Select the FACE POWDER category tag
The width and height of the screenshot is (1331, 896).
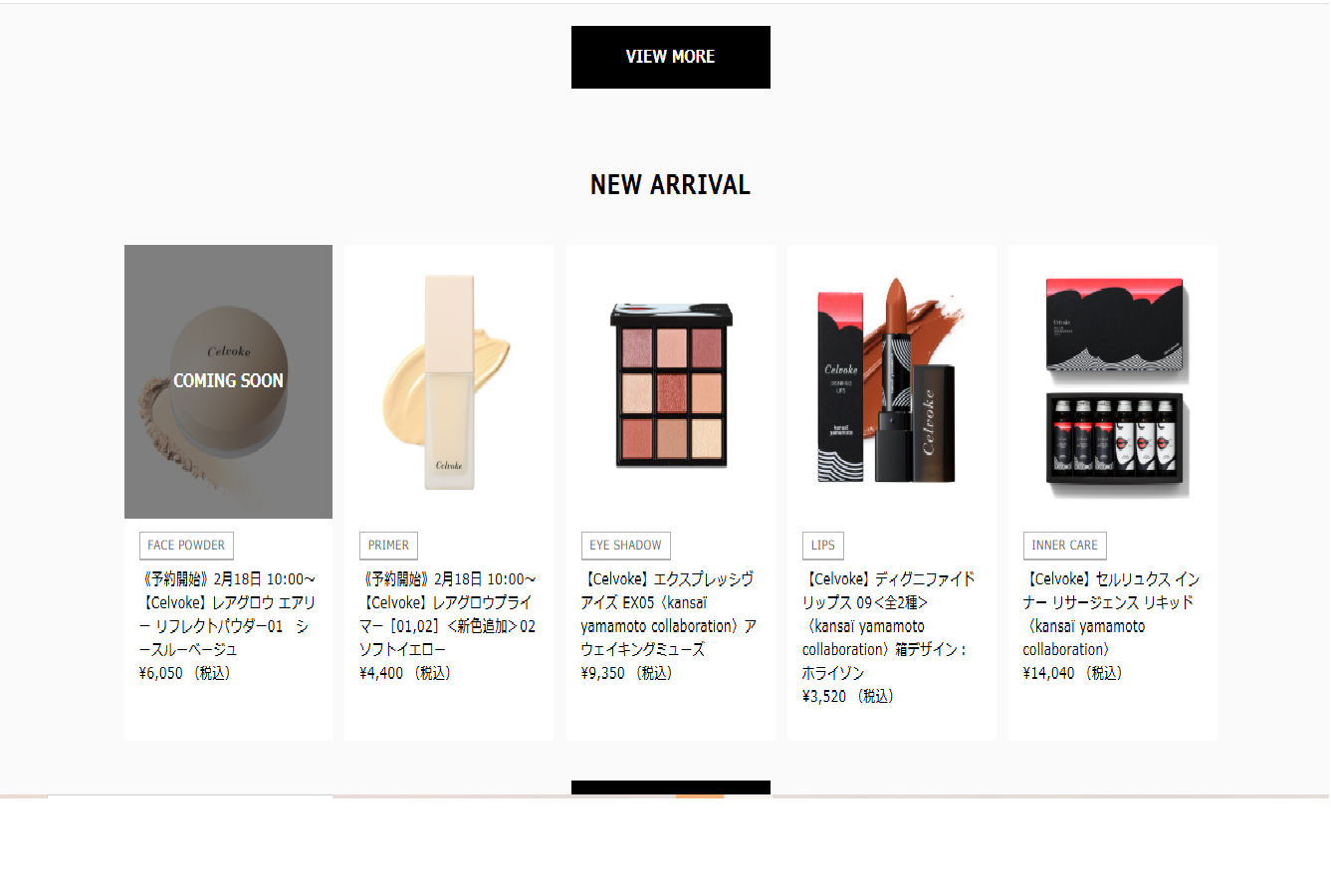(186, 546)
